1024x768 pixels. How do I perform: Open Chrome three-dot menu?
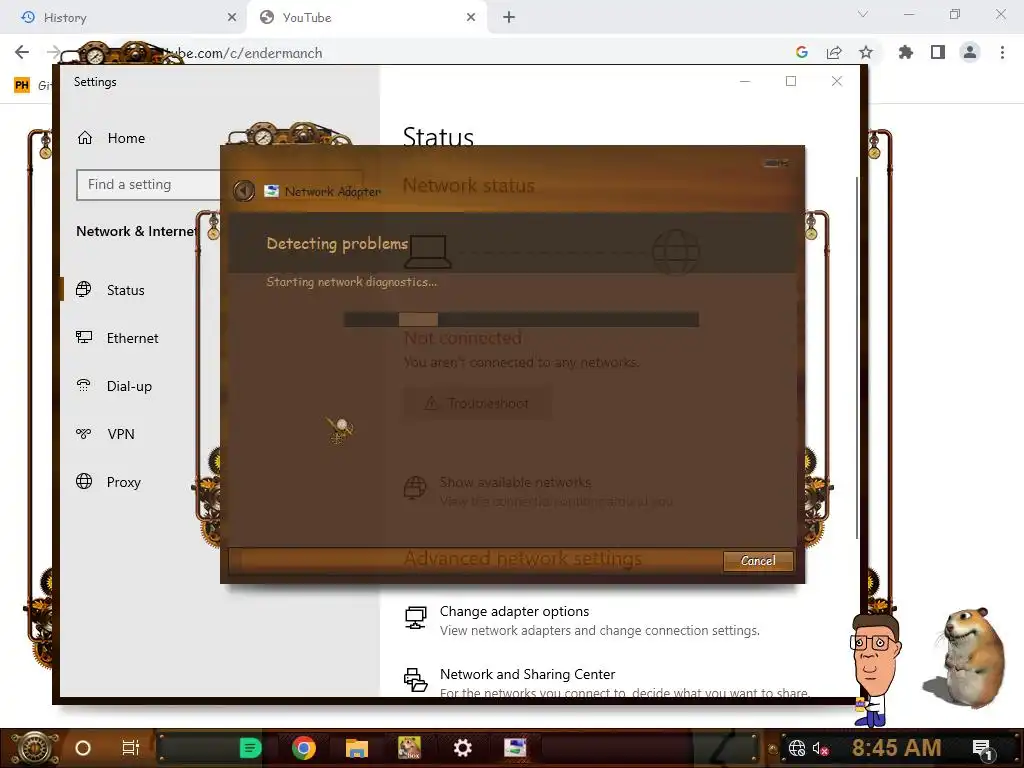(x=1002, y=52)
